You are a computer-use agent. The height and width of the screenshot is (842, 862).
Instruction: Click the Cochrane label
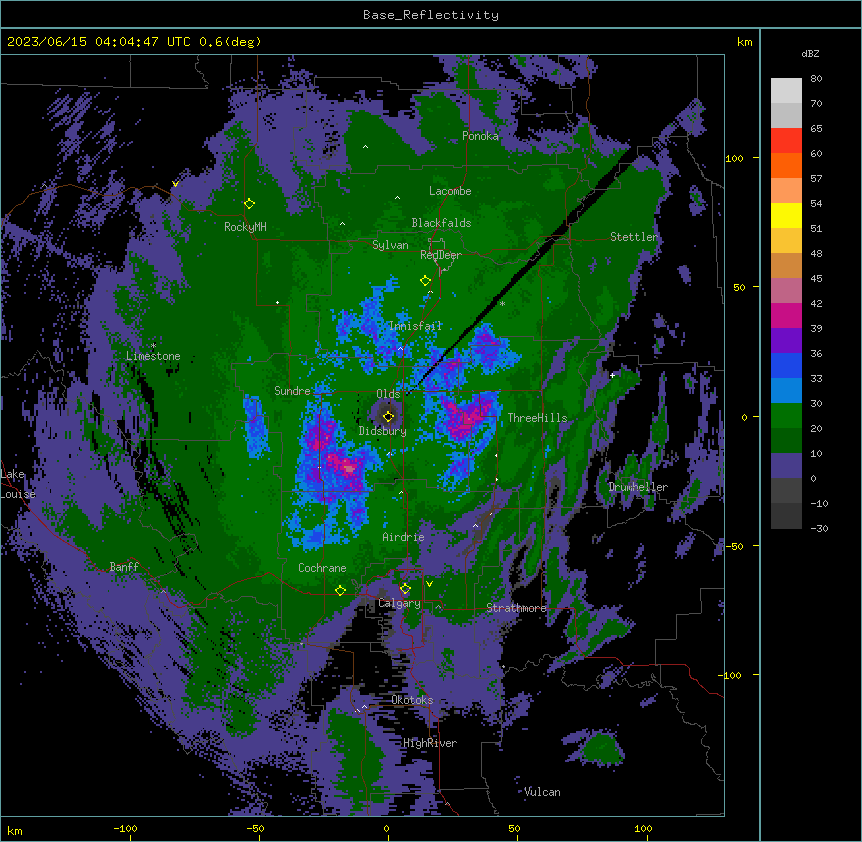(322, 568)
